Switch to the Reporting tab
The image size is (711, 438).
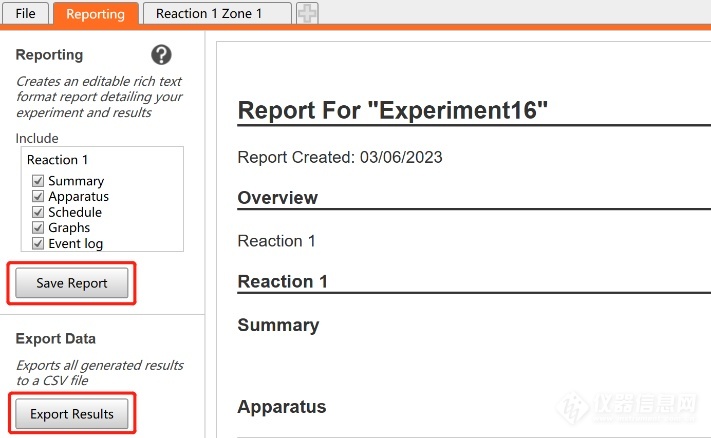96,14
